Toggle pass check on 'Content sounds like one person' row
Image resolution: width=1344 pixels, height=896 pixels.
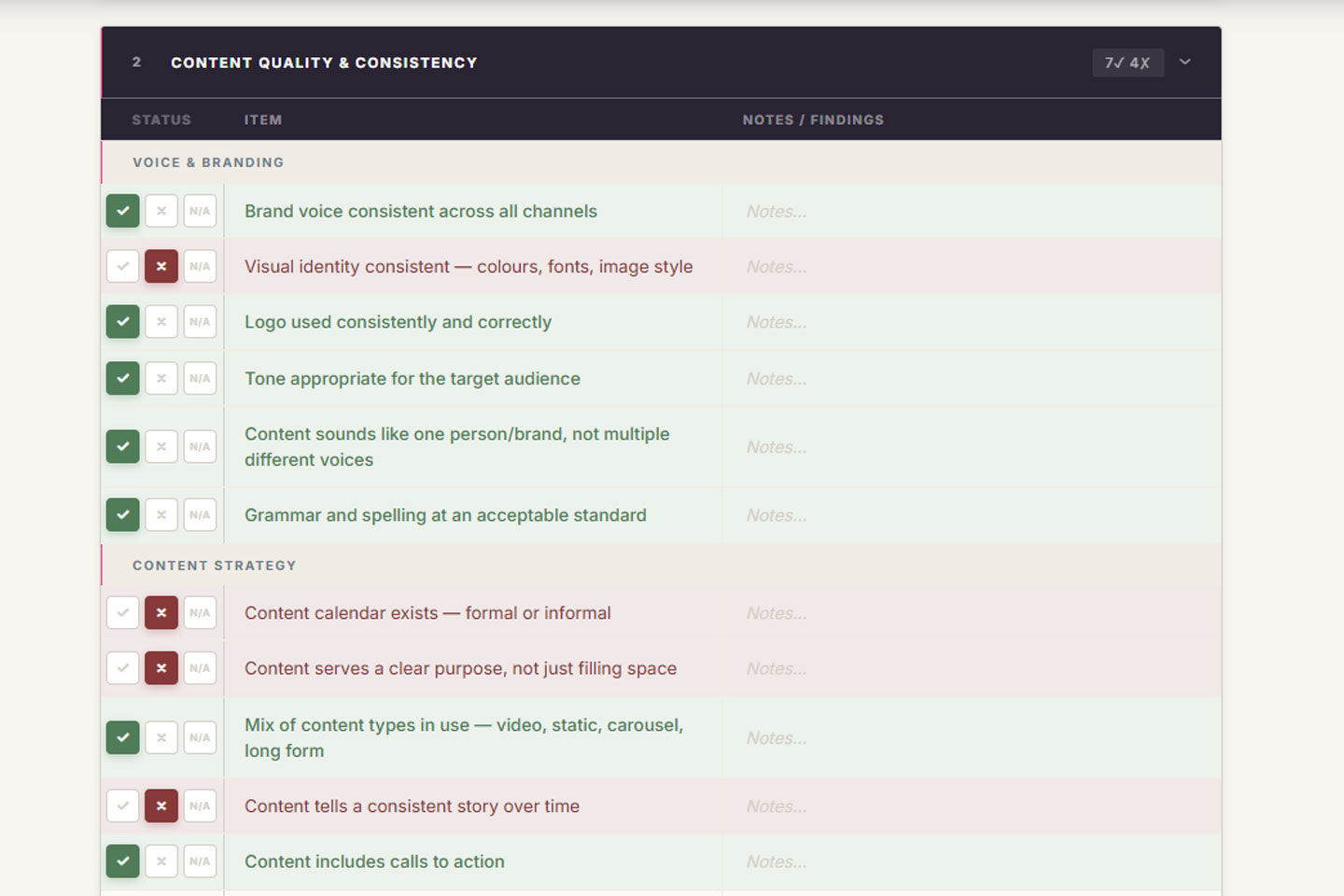[123, 446]
